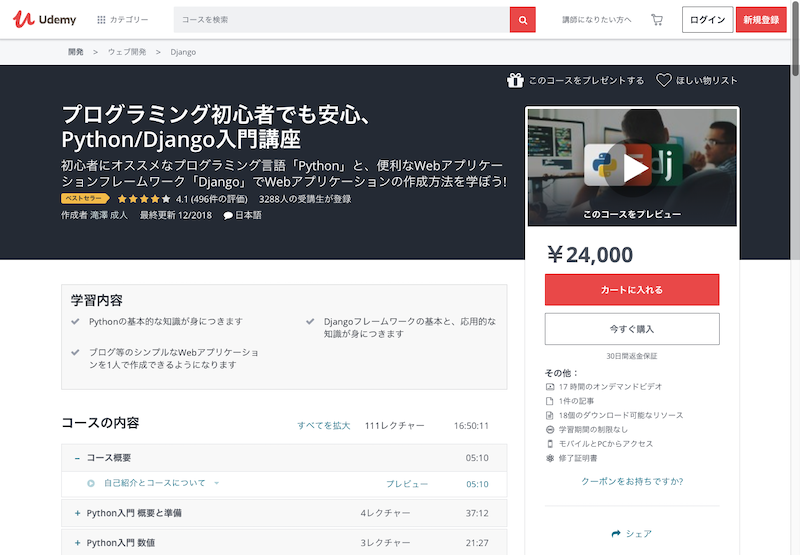Expand description arrow next to 自己紹介とコースについて
Screen dimensions: 800x555
pyautogui.click(x=216, y=483)
